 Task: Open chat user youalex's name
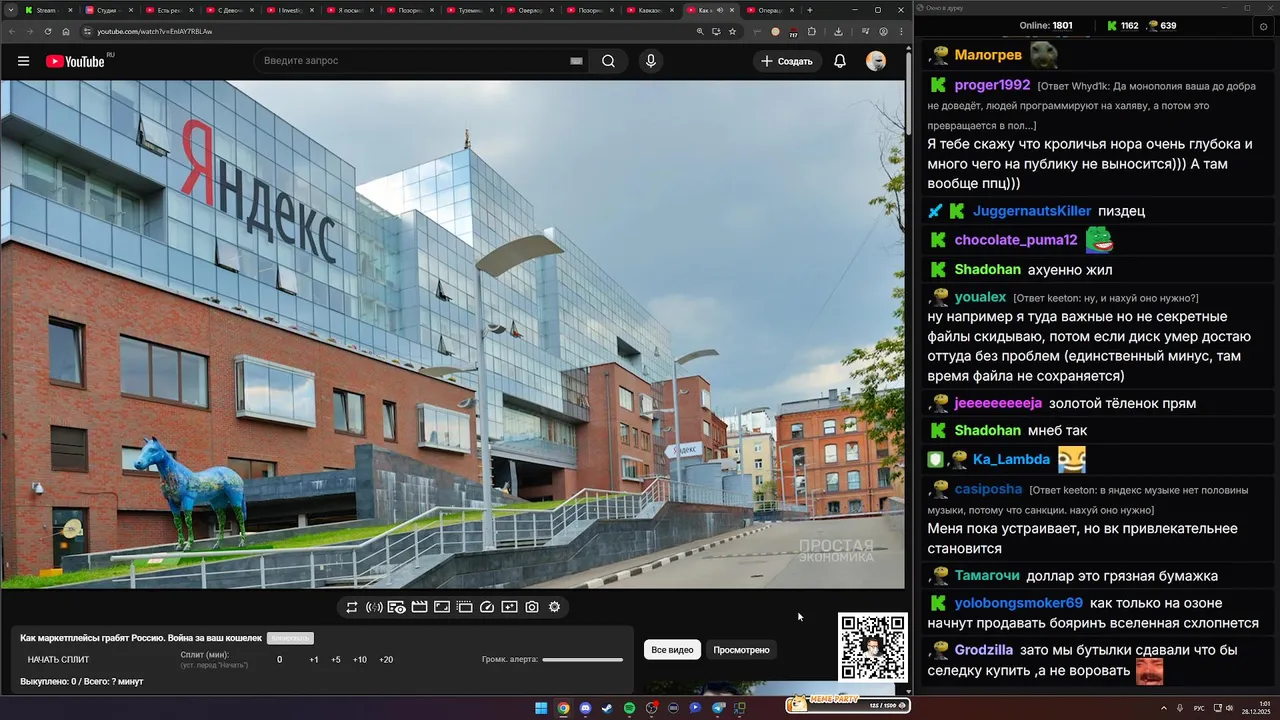980,297
